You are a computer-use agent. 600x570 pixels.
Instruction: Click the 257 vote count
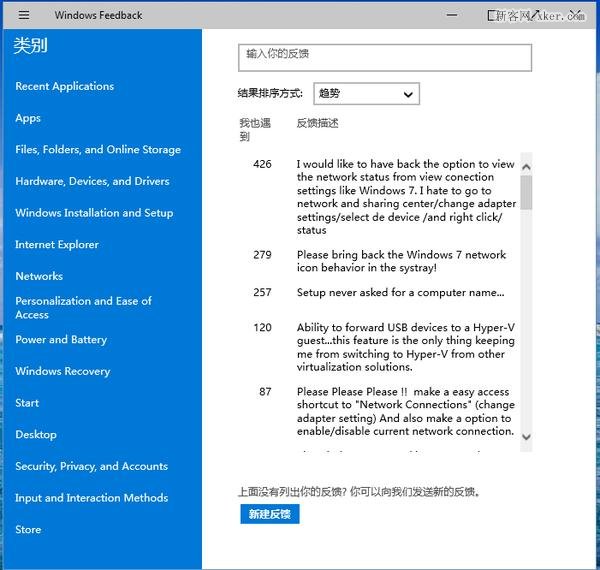point(262,292)
